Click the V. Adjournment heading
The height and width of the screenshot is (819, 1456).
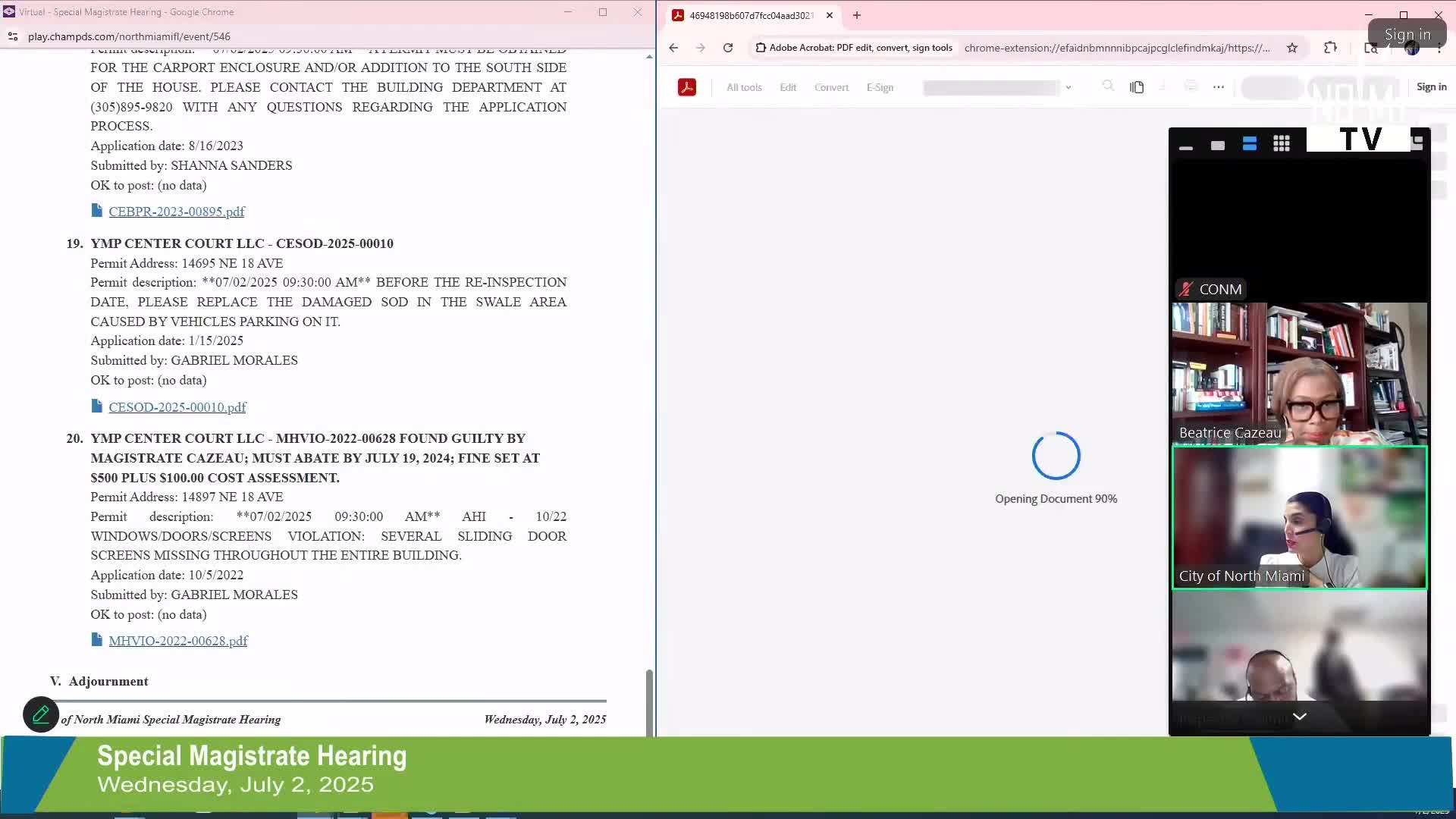99,681
